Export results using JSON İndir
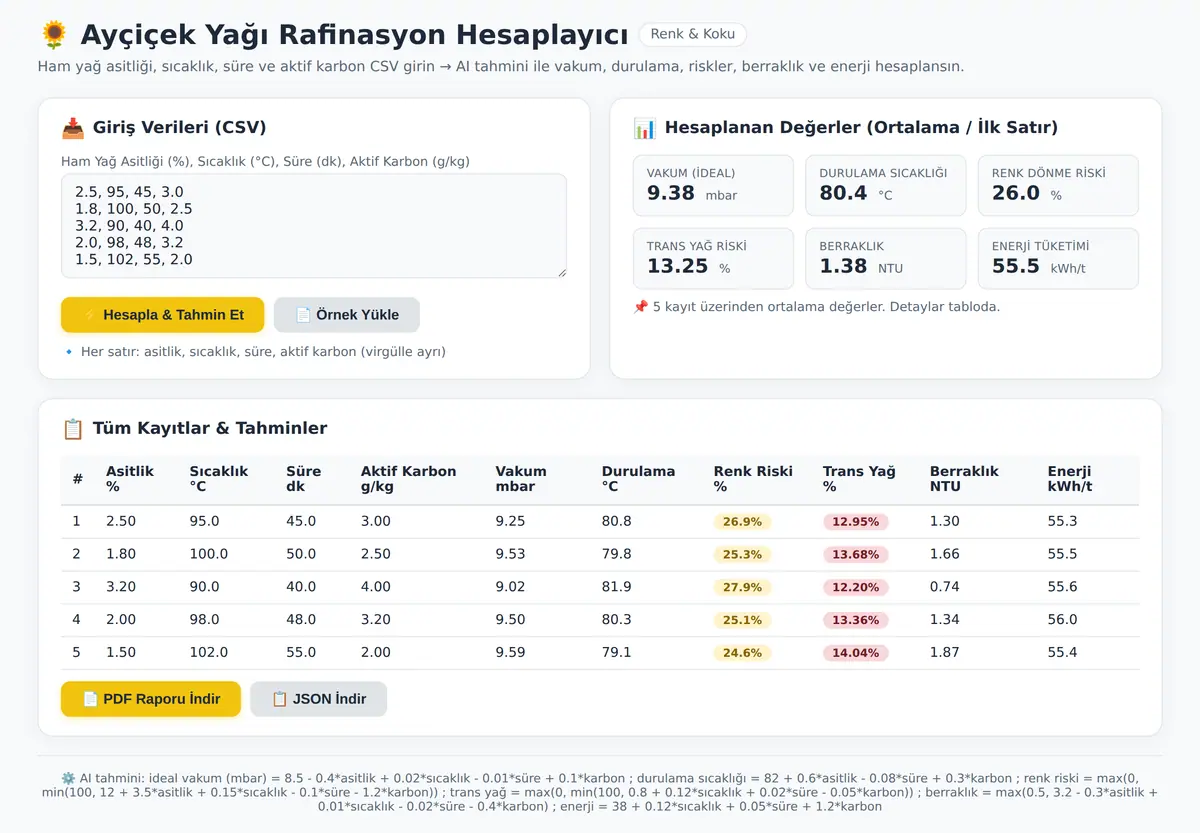This screenshot has height=833, width=1200. pos(318,699)
